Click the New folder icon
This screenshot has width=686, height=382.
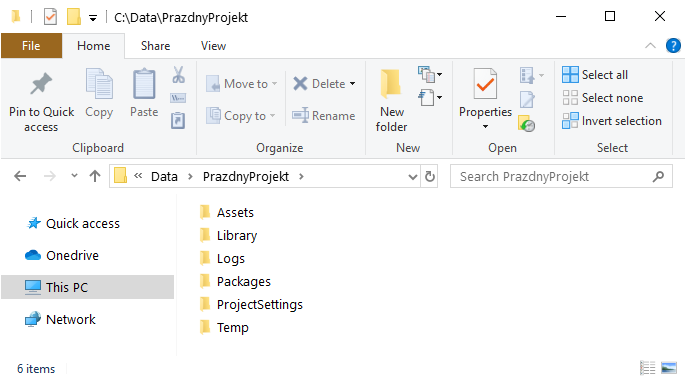coord(391,84)
